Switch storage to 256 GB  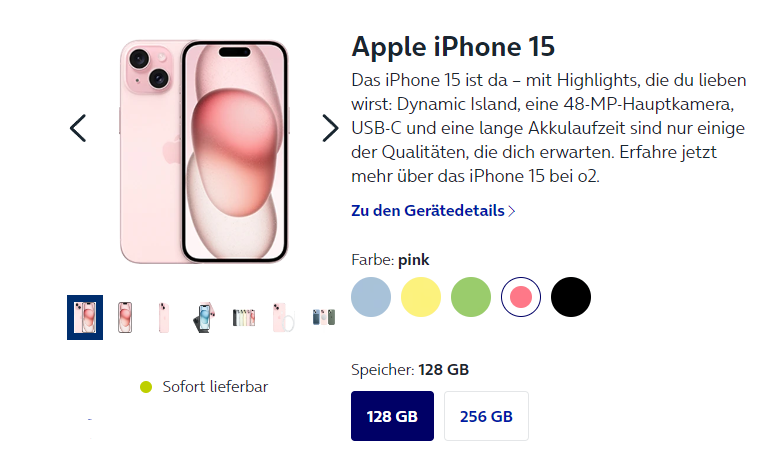tap(486, 416)
